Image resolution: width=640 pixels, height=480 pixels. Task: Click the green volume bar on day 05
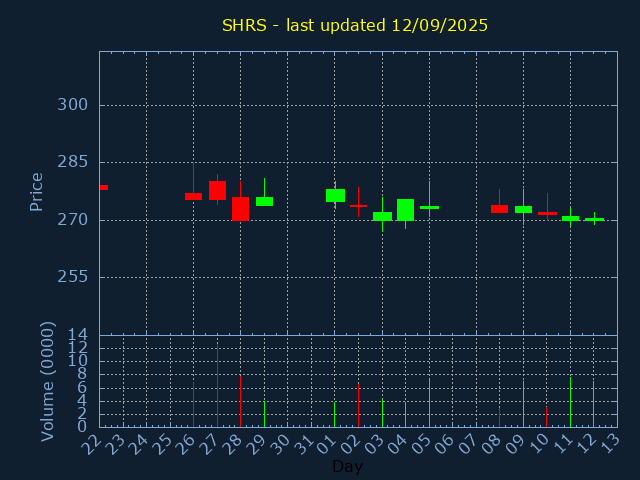click(429, 403)
